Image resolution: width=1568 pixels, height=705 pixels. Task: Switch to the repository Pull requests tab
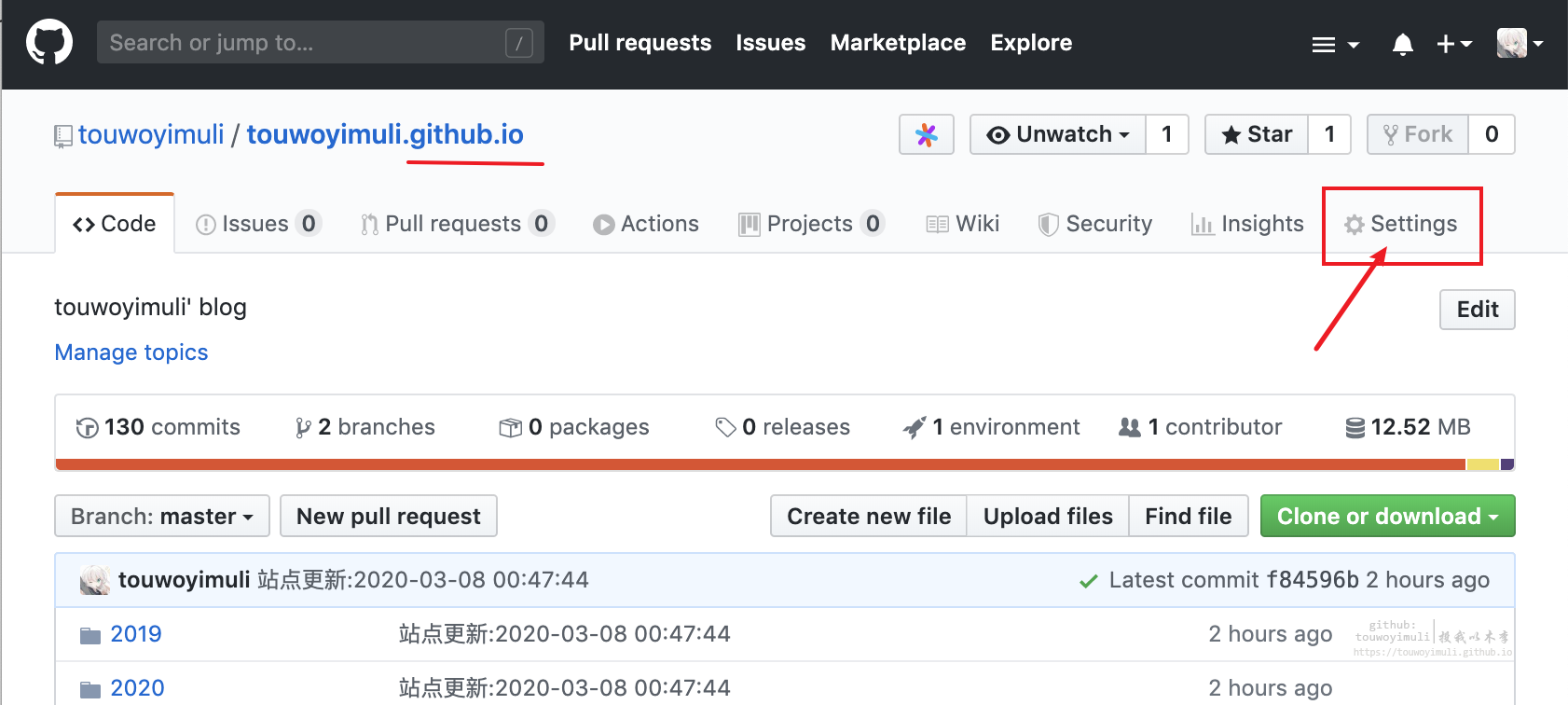click(457, 224)
